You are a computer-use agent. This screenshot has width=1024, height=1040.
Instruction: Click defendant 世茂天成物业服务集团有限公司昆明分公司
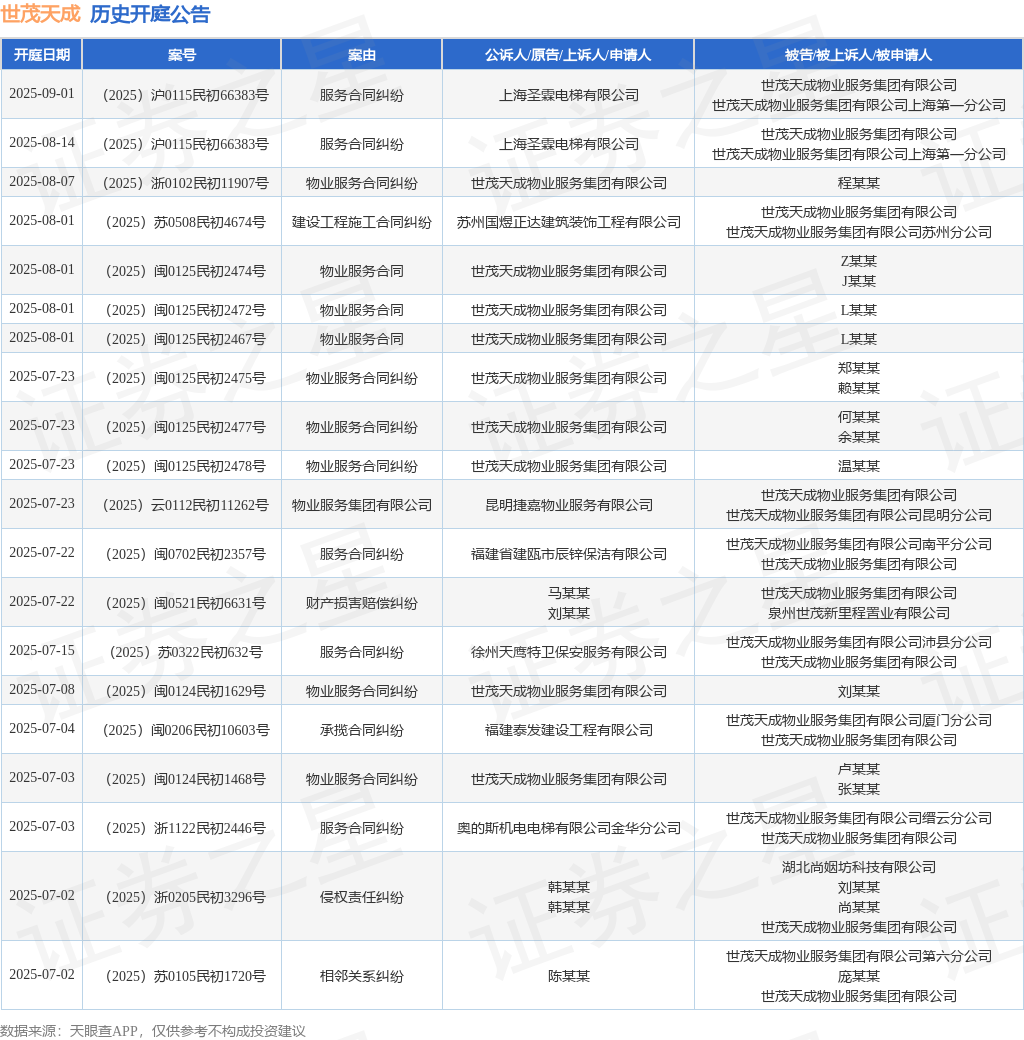click(x=858, y=515)
